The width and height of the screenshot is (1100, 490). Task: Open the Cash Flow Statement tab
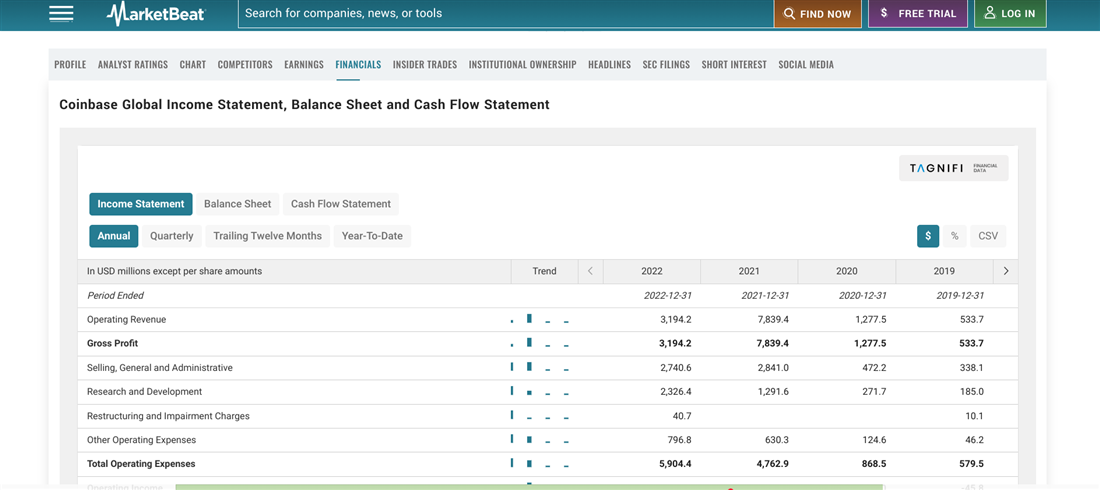(340, 204)
